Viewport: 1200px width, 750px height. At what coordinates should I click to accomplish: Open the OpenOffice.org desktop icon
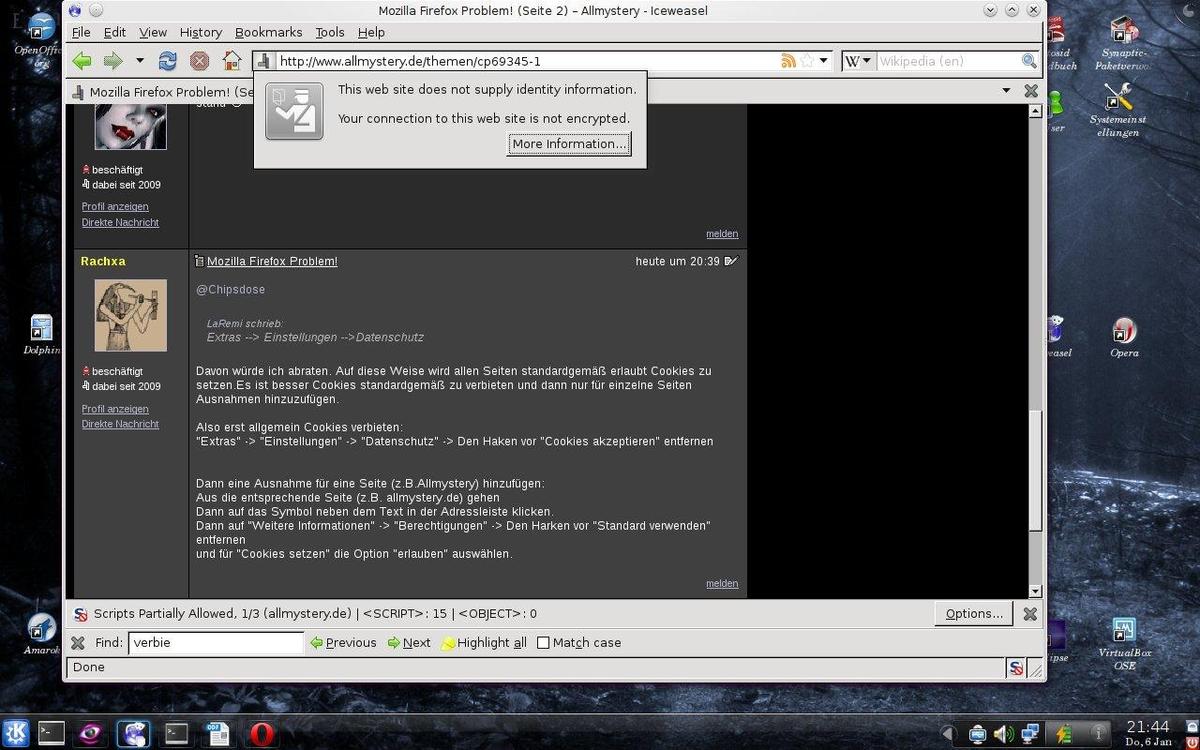tap(41, 40)
